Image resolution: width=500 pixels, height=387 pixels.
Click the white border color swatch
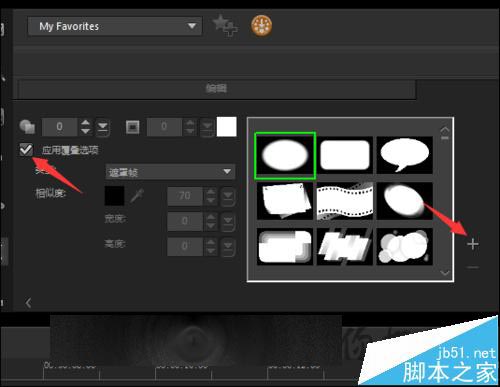227,127
